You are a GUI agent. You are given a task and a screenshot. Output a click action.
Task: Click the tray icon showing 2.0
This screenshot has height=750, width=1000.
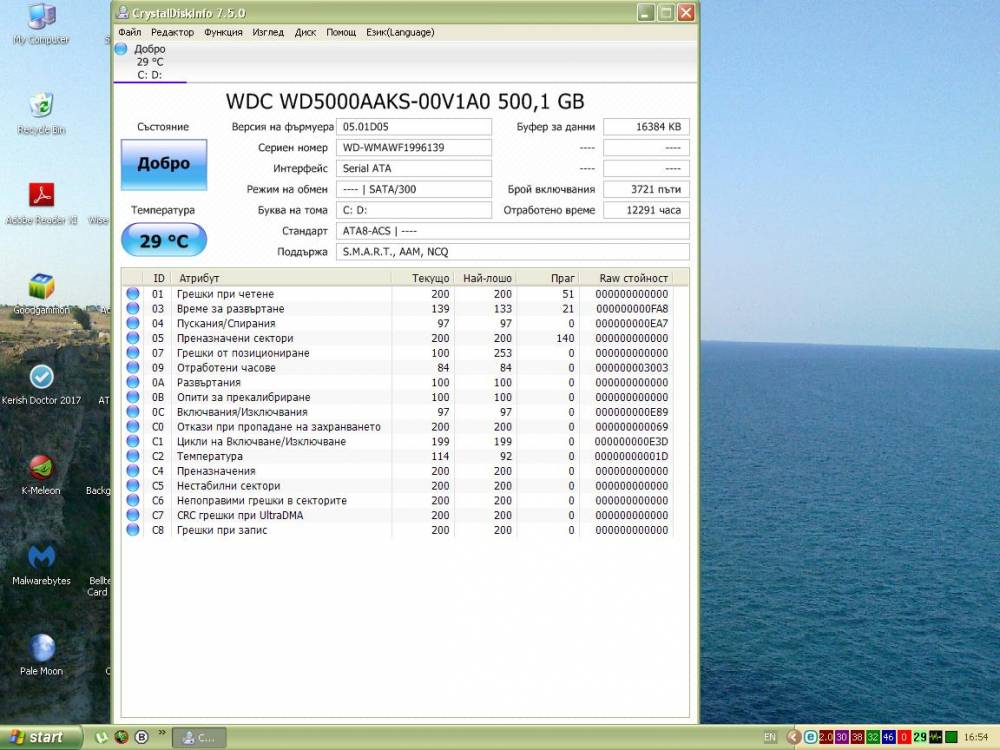(826, 737)
